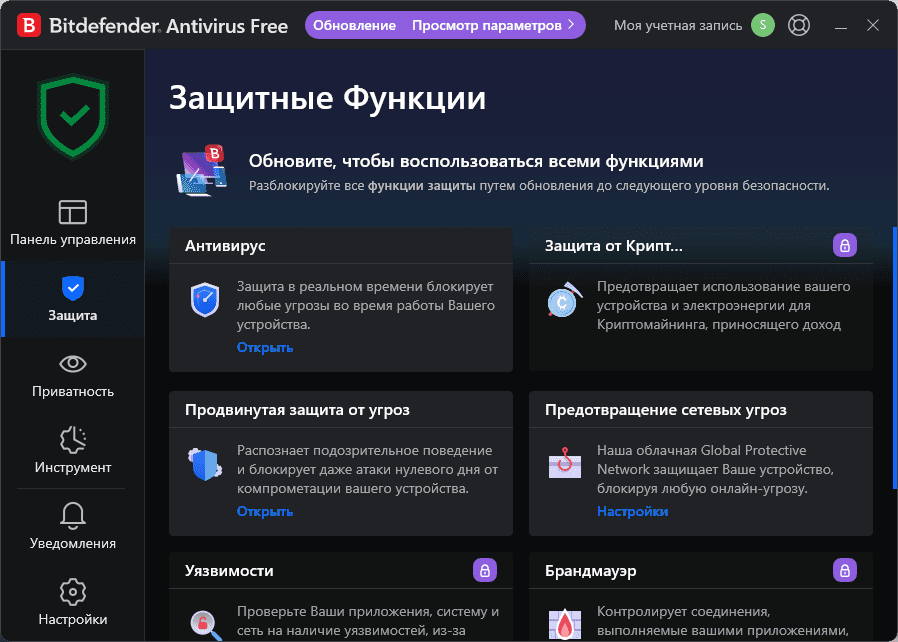Click Открыть under Продвинутая защита от угроз
This screenshot has width=898, height=642.
(x=265, y=511)
